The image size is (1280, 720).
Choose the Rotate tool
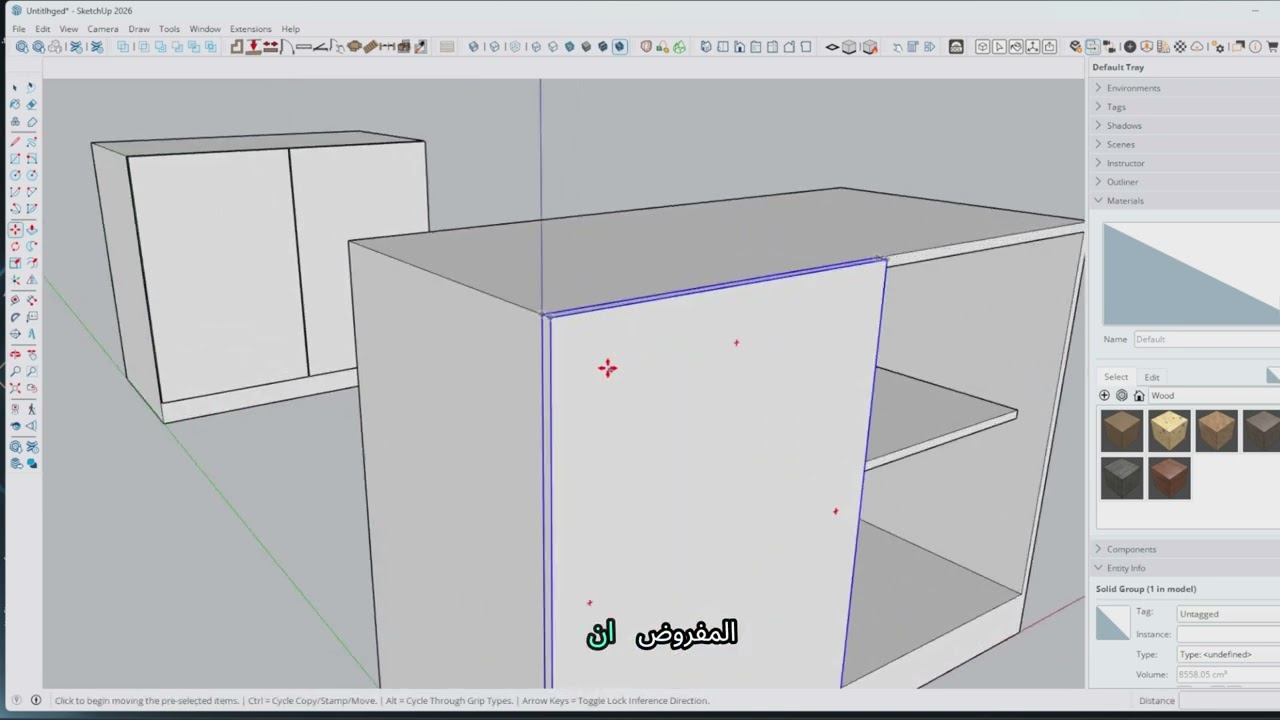tap(15, 245)
